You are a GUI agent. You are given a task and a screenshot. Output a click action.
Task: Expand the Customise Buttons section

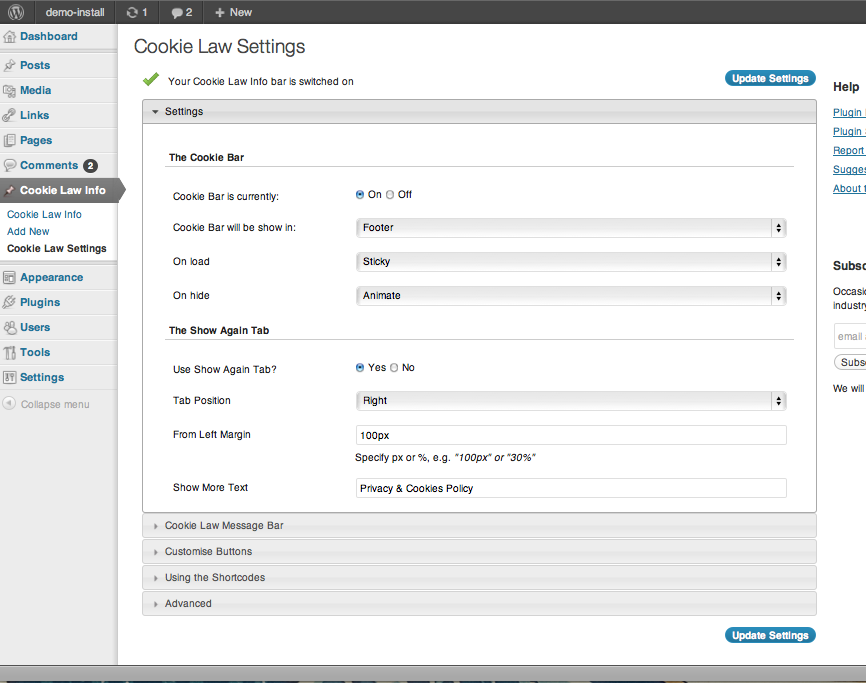tap(208, 552)
